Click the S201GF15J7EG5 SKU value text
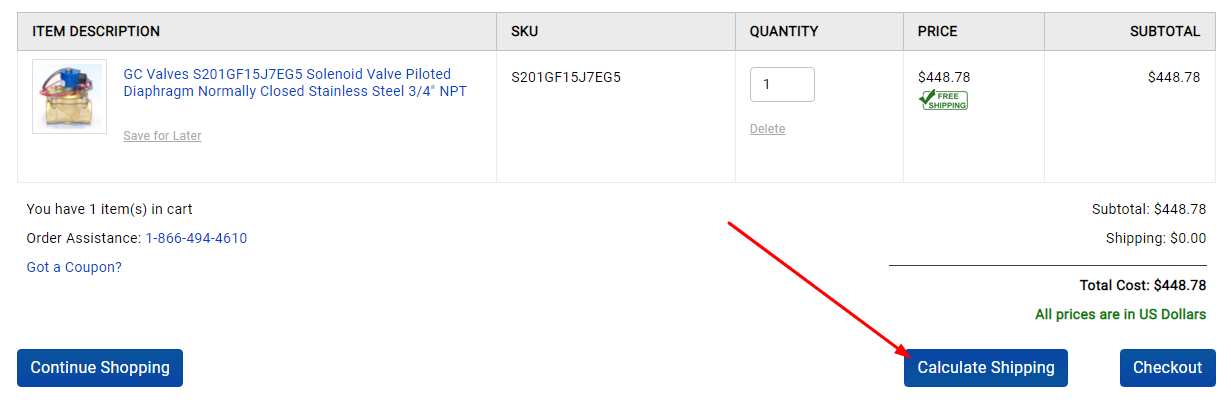 point(565,77)
